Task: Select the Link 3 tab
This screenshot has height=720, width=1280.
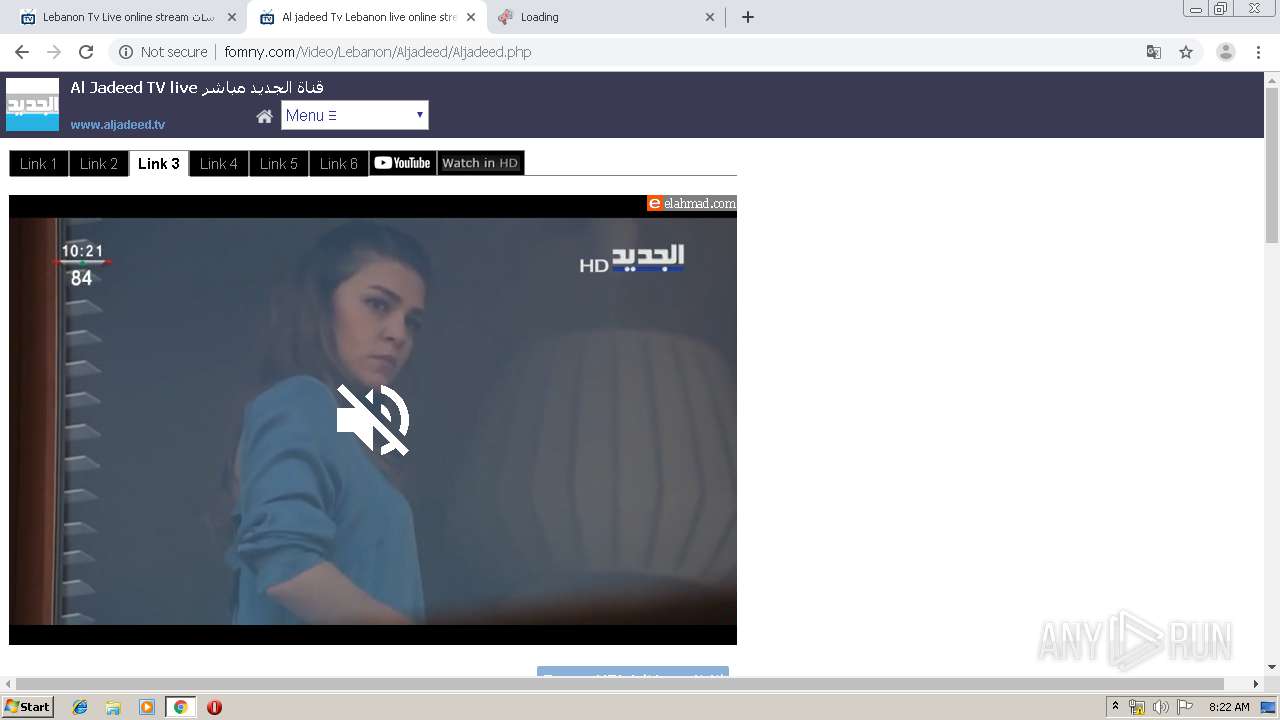Action: [159, 164]
